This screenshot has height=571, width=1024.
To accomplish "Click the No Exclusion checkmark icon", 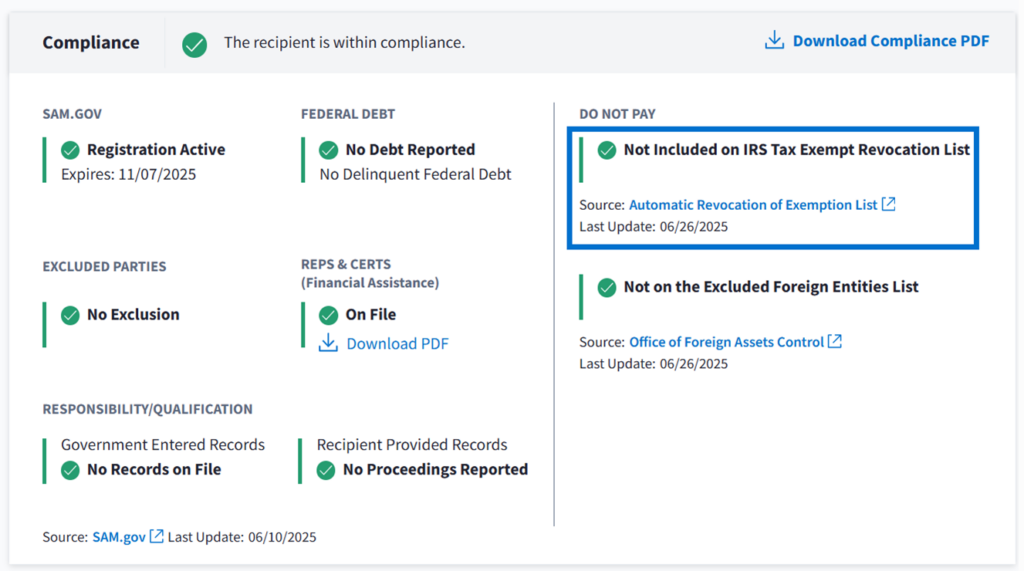I will click(x=70, y=315).
